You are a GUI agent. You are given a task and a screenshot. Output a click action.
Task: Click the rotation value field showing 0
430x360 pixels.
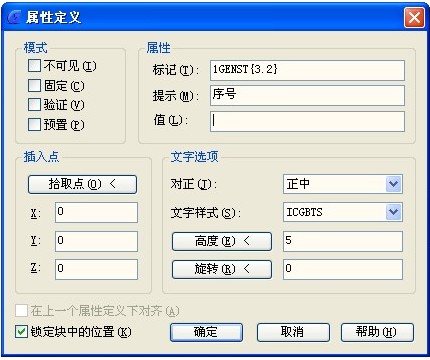click(x=343, y=269)
